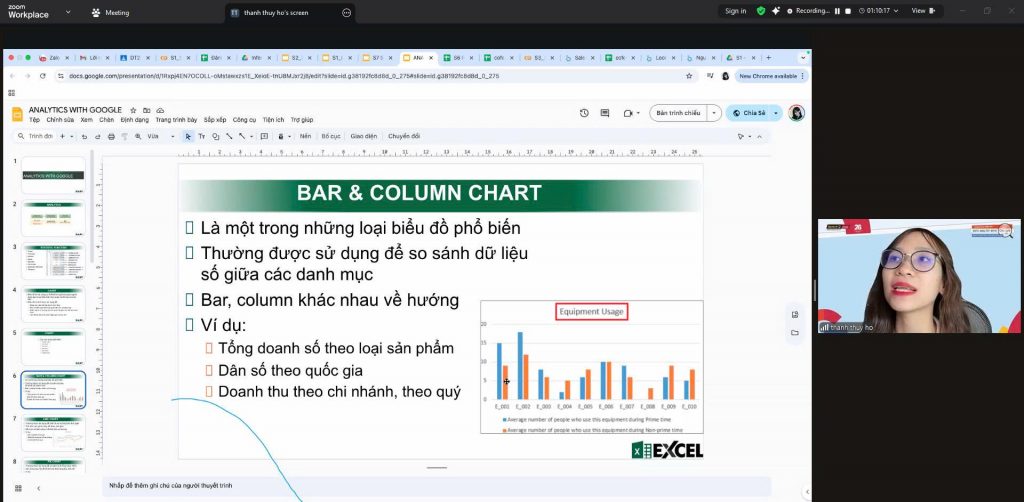Click the speaker notes field
Viewport: 1024px width, 502px height.
(437, 486)
